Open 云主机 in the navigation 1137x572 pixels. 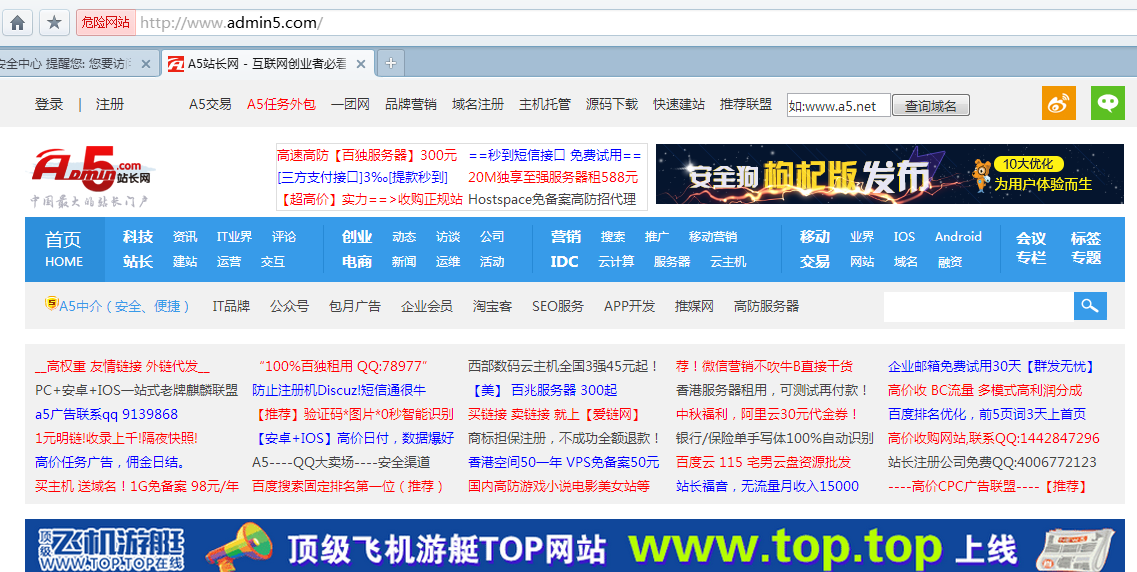728,262
